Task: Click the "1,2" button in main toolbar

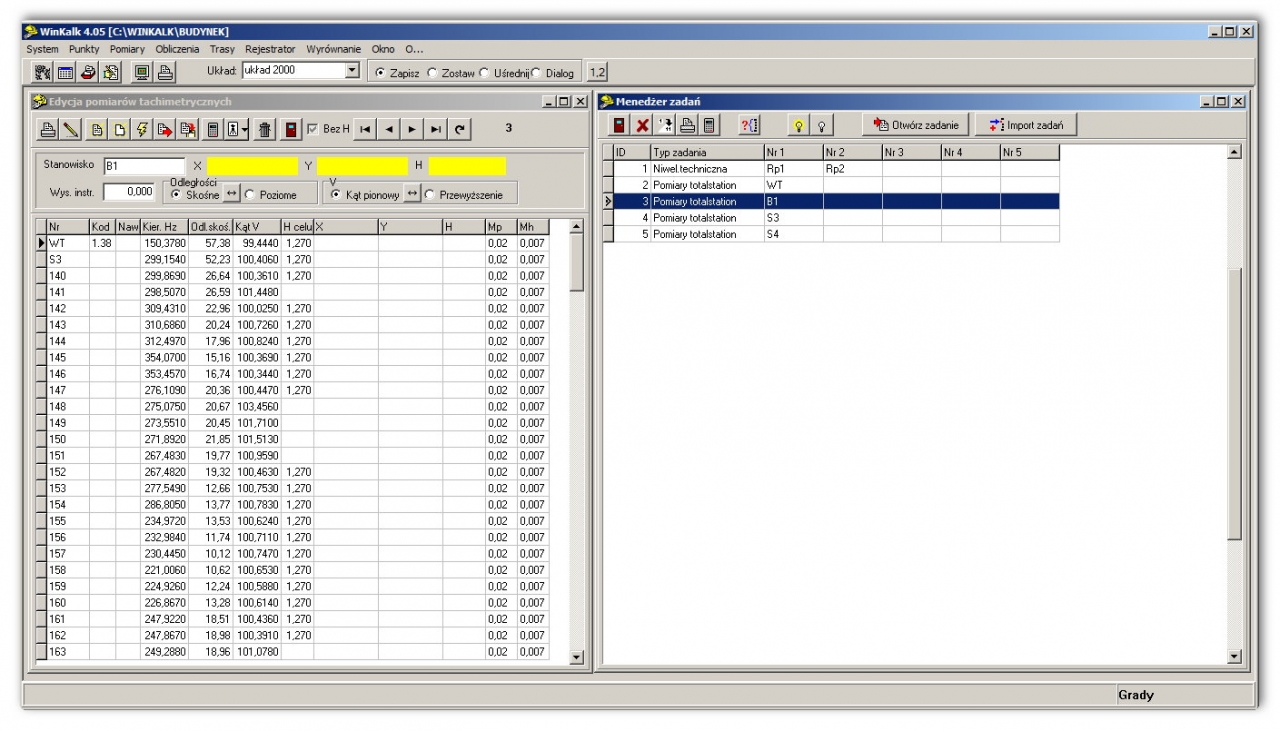Action: point(597,72)
